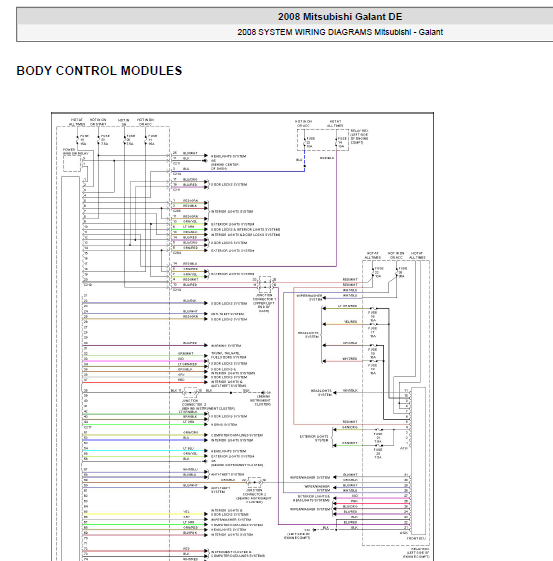Click the Junction Connector 3 symbol near BLK wire
This screenshot has width=553, height=561.
coord(190,392)
